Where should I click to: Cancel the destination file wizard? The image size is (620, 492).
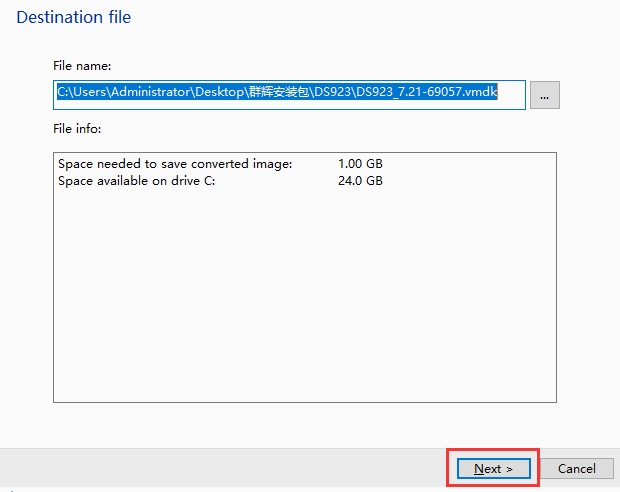576,468
